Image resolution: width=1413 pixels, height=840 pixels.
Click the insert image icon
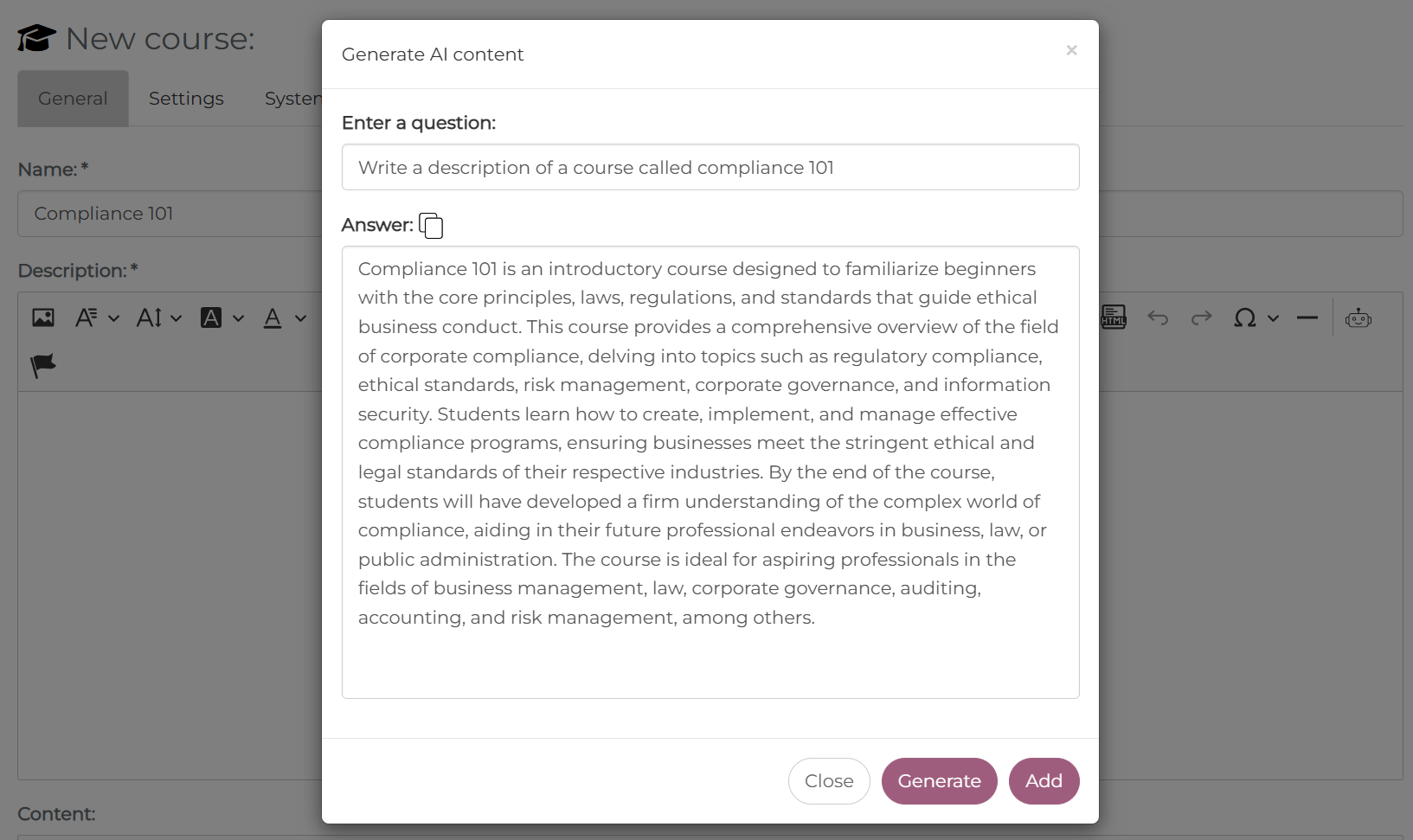point(43,317)
